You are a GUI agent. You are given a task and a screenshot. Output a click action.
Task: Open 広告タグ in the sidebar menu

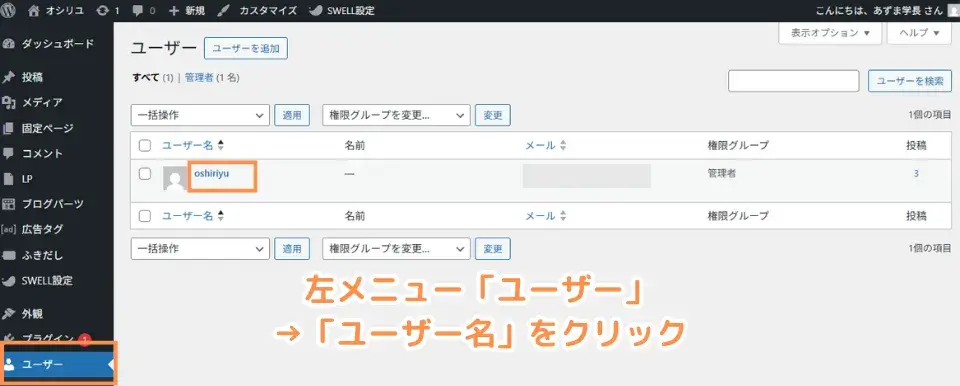pos(42,229)
